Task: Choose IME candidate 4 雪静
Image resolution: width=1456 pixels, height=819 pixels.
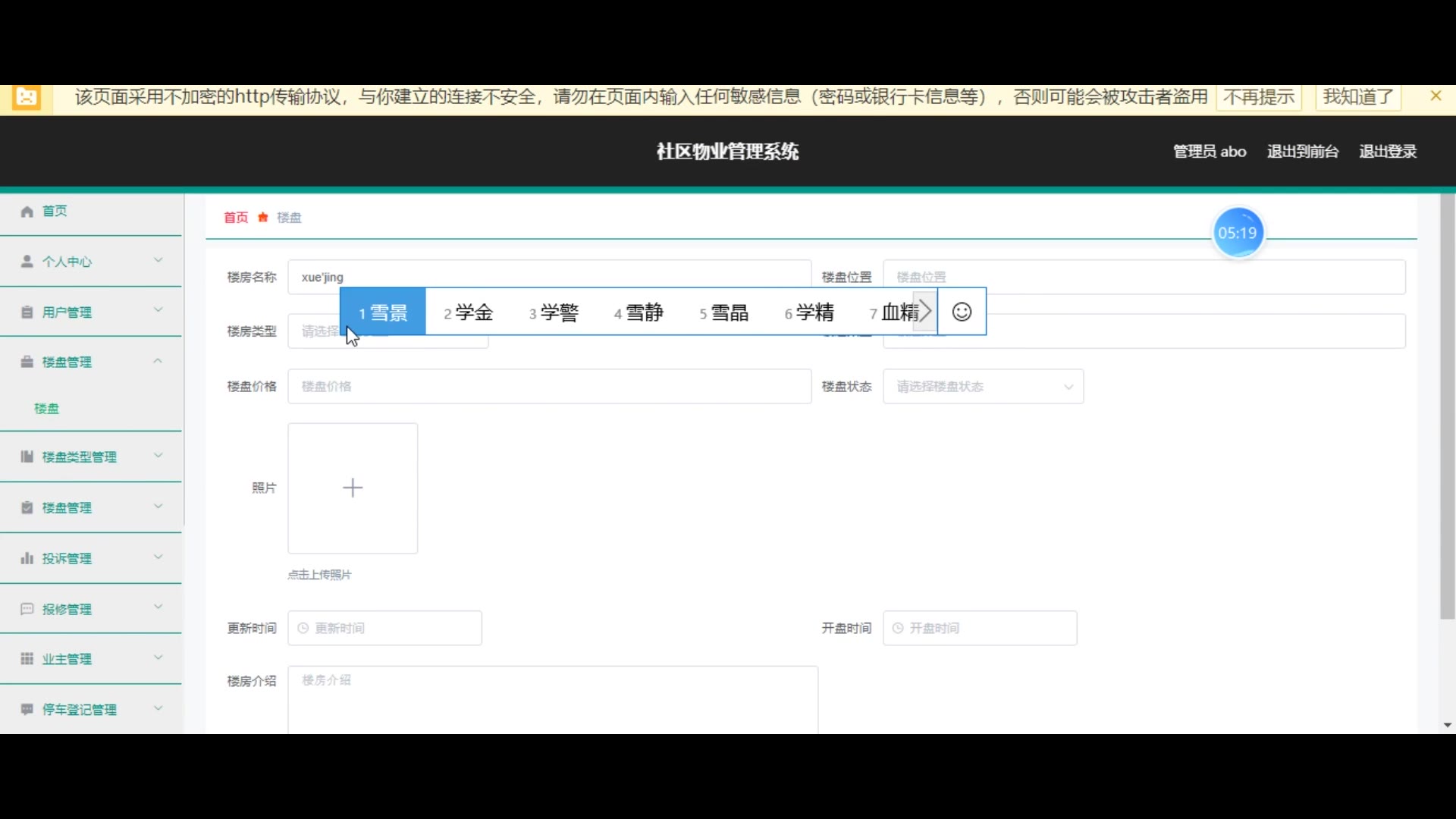Action: (x=639, y=312)
